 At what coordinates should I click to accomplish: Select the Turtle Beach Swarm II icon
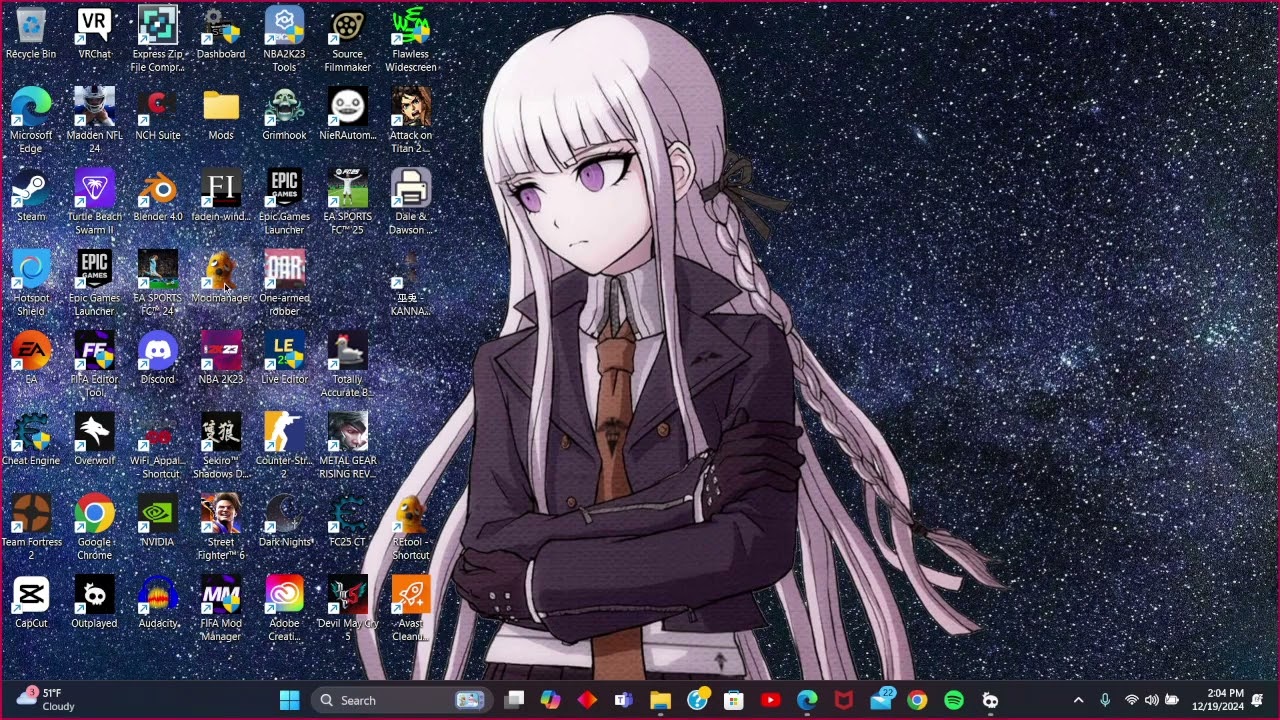click(94, 203)
